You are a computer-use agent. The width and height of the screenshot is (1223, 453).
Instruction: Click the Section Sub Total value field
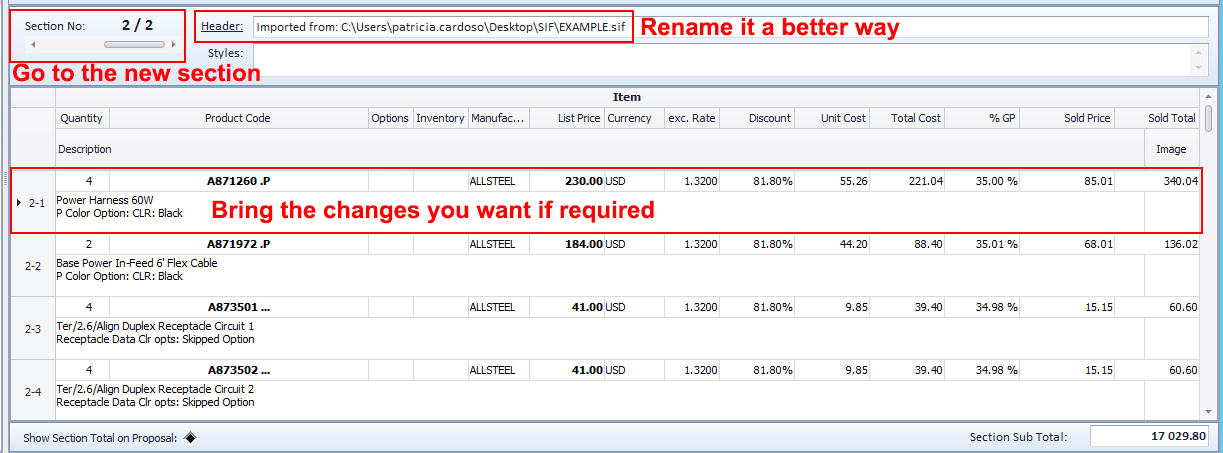(1150, 437)
